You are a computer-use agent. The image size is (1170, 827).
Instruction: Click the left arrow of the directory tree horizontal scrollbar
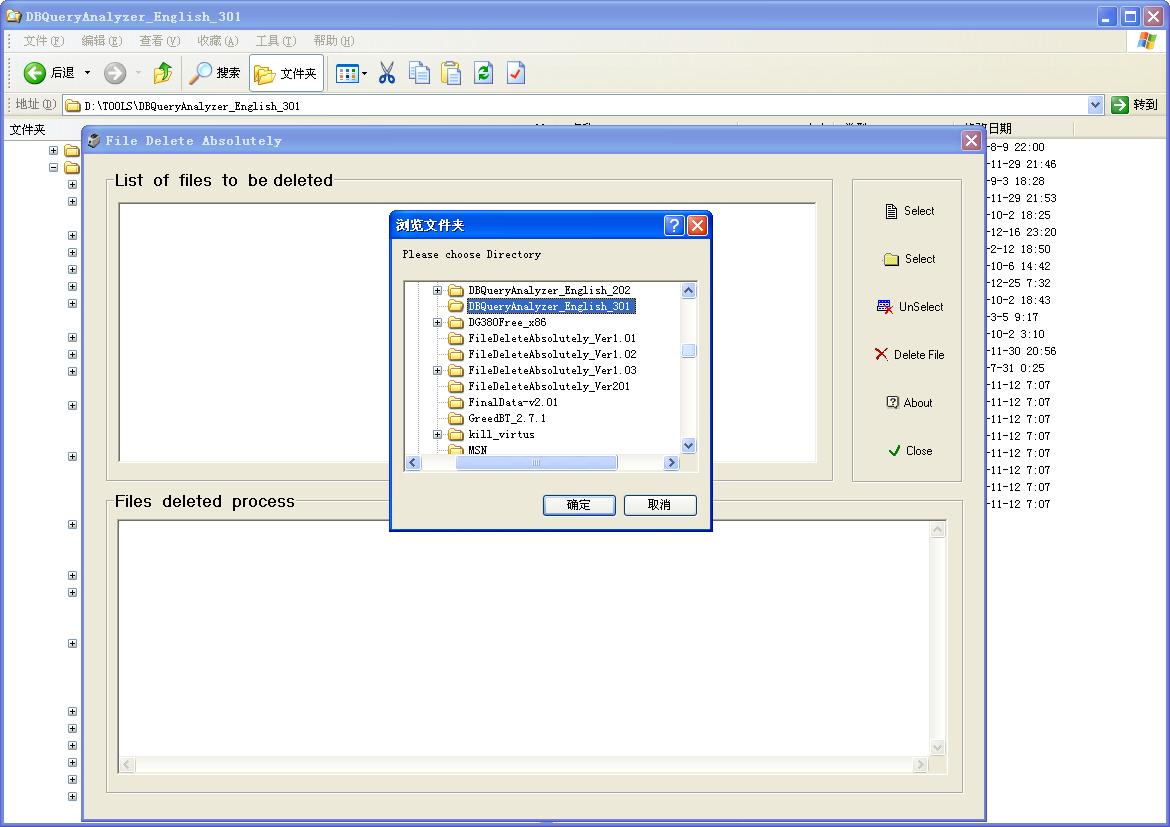point(413,463)
